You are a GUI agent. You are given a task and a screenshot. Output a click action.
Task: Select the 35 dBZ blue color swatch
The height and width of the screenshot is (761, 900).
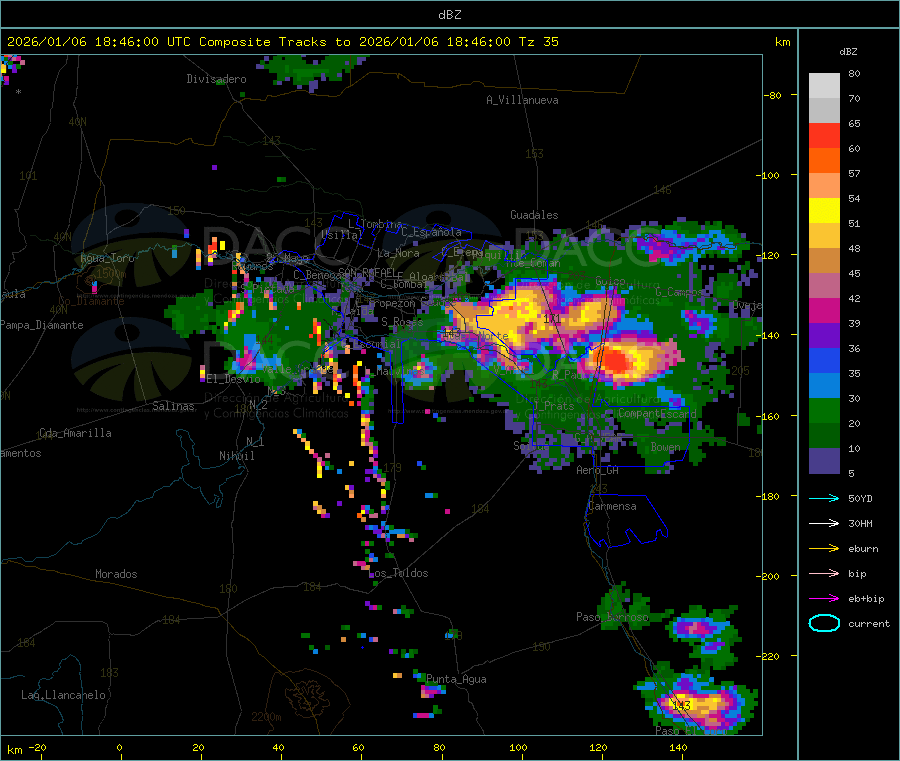(x=824, y=385)
